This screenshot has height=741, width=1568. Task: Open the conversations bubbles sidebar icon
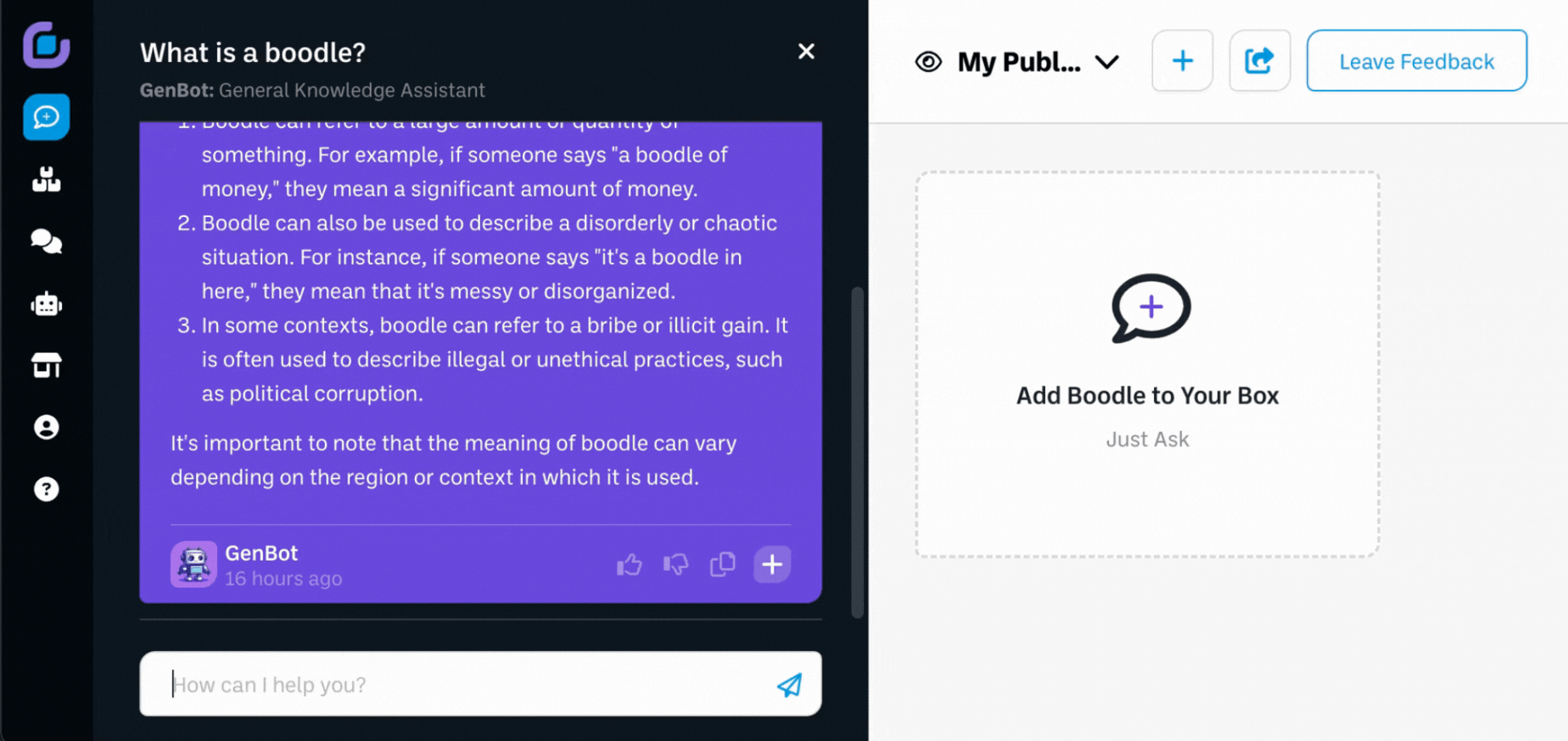[x=47, y=242]
